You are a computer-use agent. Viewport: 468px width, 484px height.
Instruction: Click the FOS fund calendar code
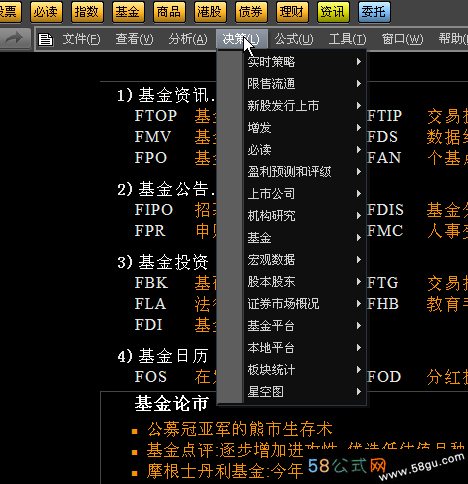pos(151,377)
